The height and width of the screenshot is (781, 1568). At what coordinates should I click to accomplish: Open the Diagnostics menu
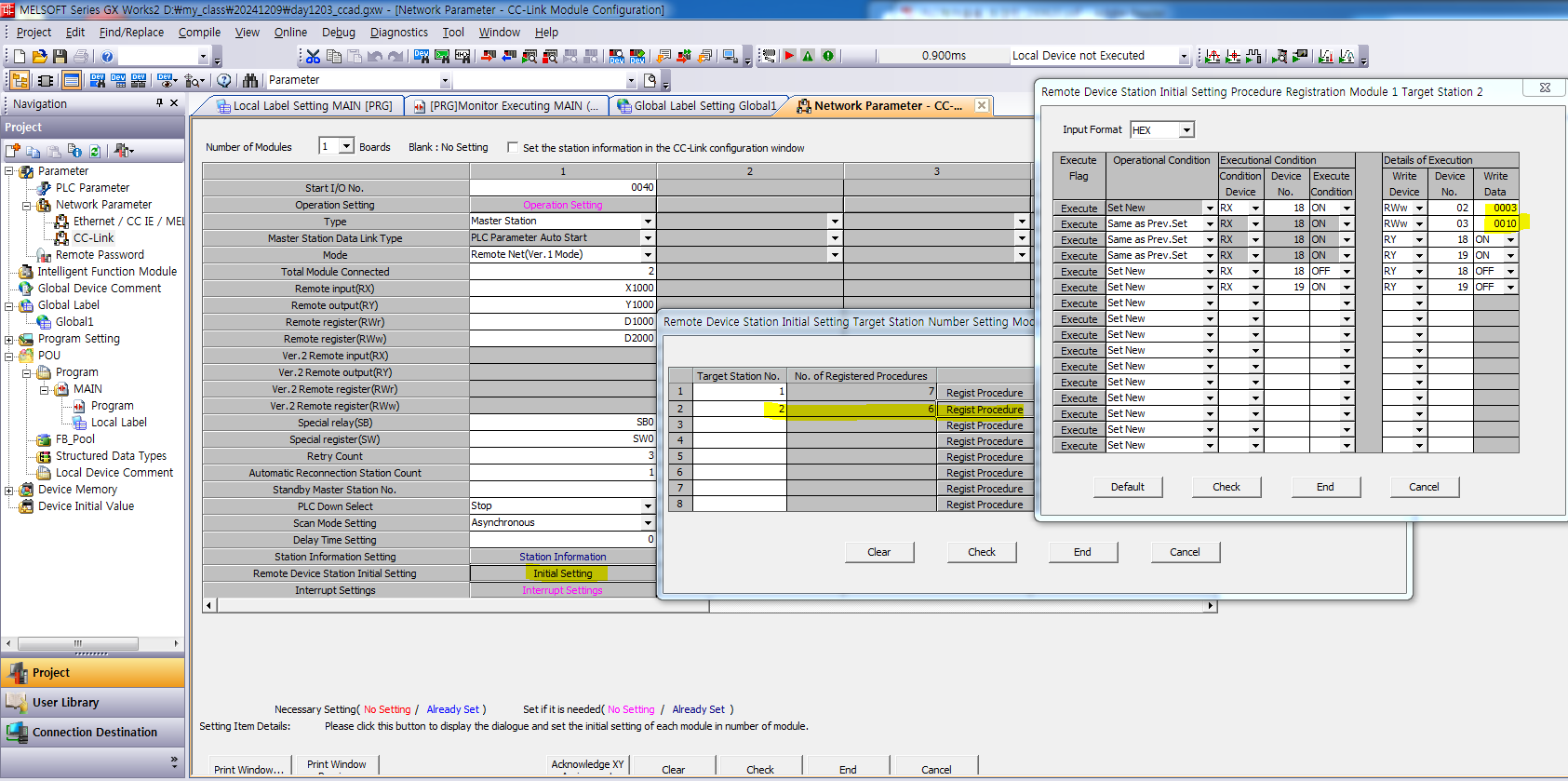tap(399, 32)
